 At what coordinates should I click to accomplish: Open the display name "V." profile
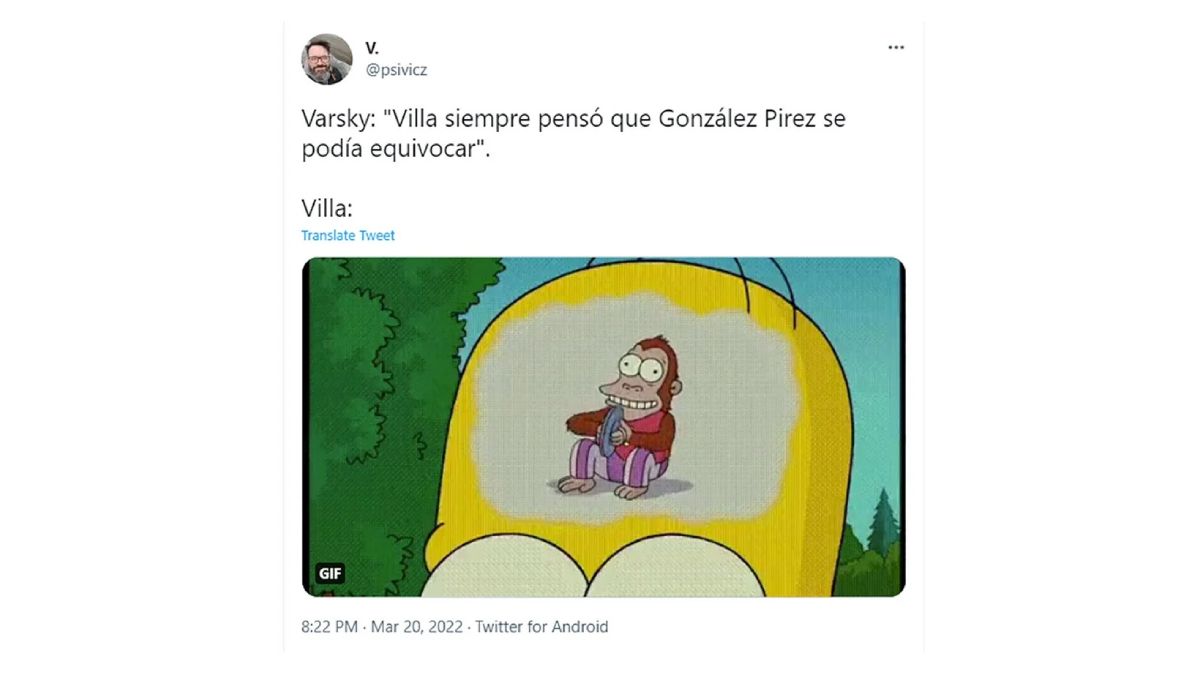coord(372,47)
